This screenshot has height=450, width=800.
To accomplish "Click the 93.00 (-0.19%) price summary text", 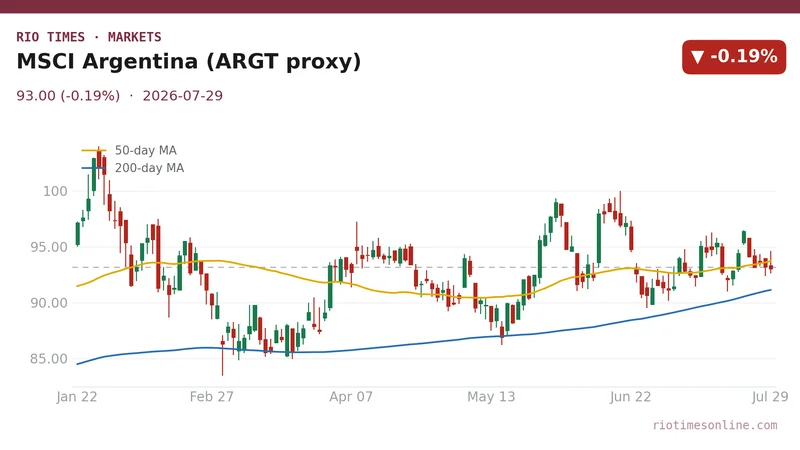I will coord(68,95).
